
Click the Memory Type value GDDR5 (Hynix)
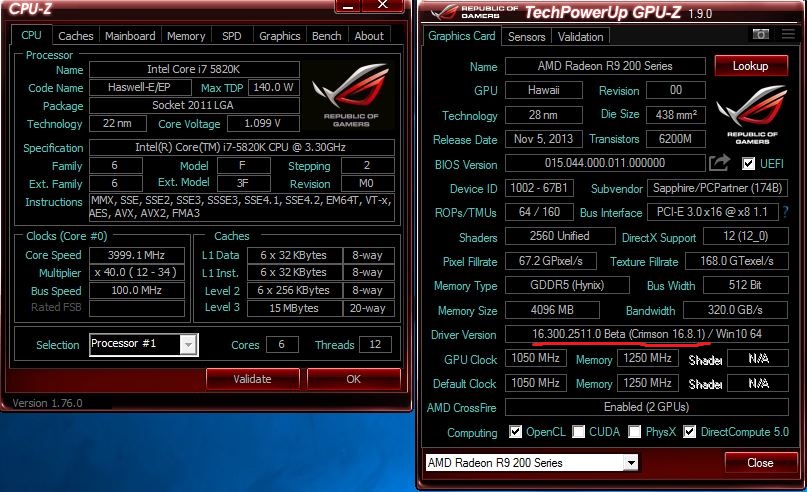[567, 285]
